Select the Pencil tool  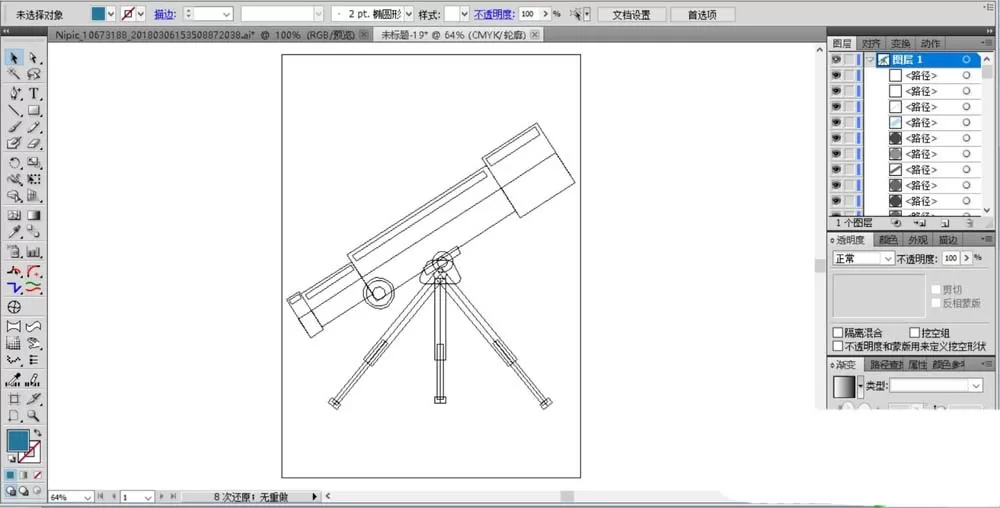pyautogui.click(x=33, y=127)
